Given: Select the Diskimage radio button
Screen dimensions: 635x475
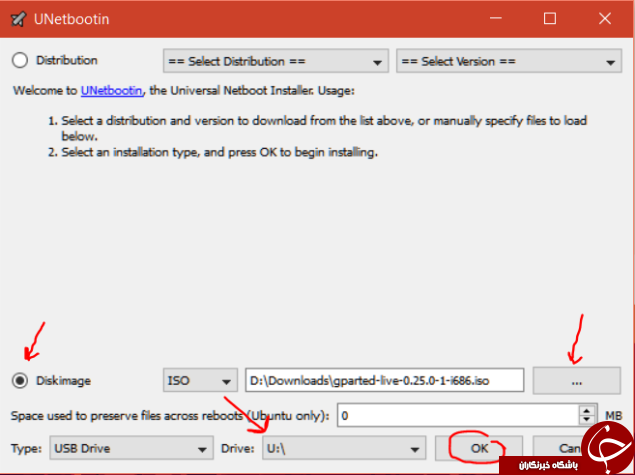Looking at the screenshot, I should click(x=20, y=381).
